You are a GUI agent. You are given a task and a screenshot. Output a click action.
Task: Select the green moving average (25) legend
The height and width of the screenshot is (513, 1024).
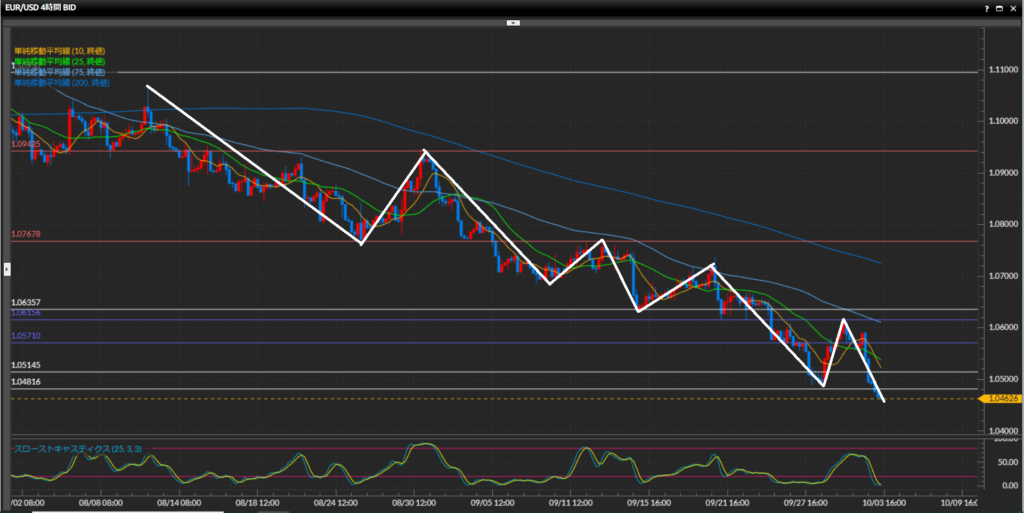click(x=60, y=61)
